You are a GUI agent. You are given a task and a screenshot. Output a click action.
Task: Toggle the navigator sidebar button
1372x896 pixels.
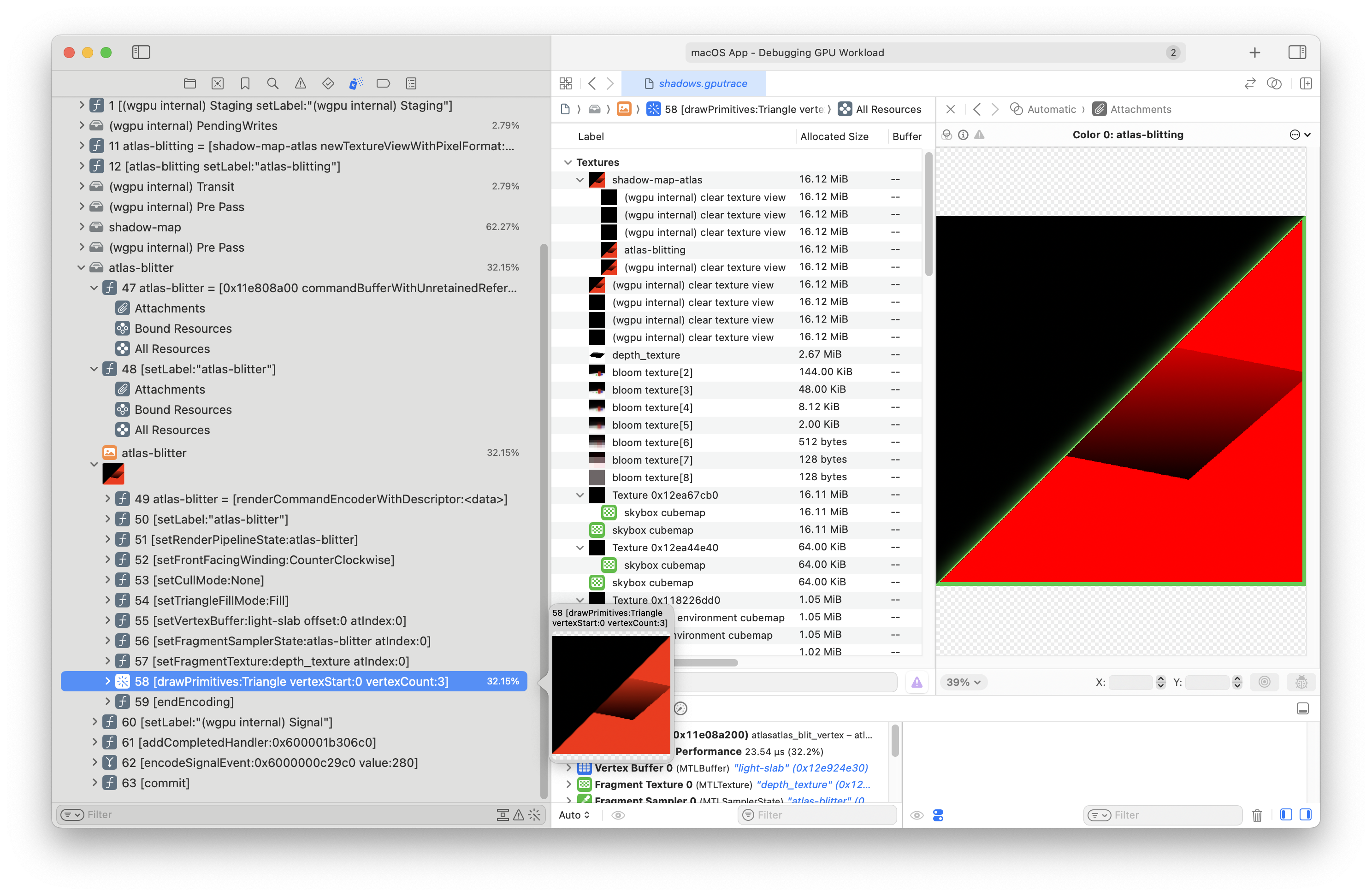click(x=141, y=53)
